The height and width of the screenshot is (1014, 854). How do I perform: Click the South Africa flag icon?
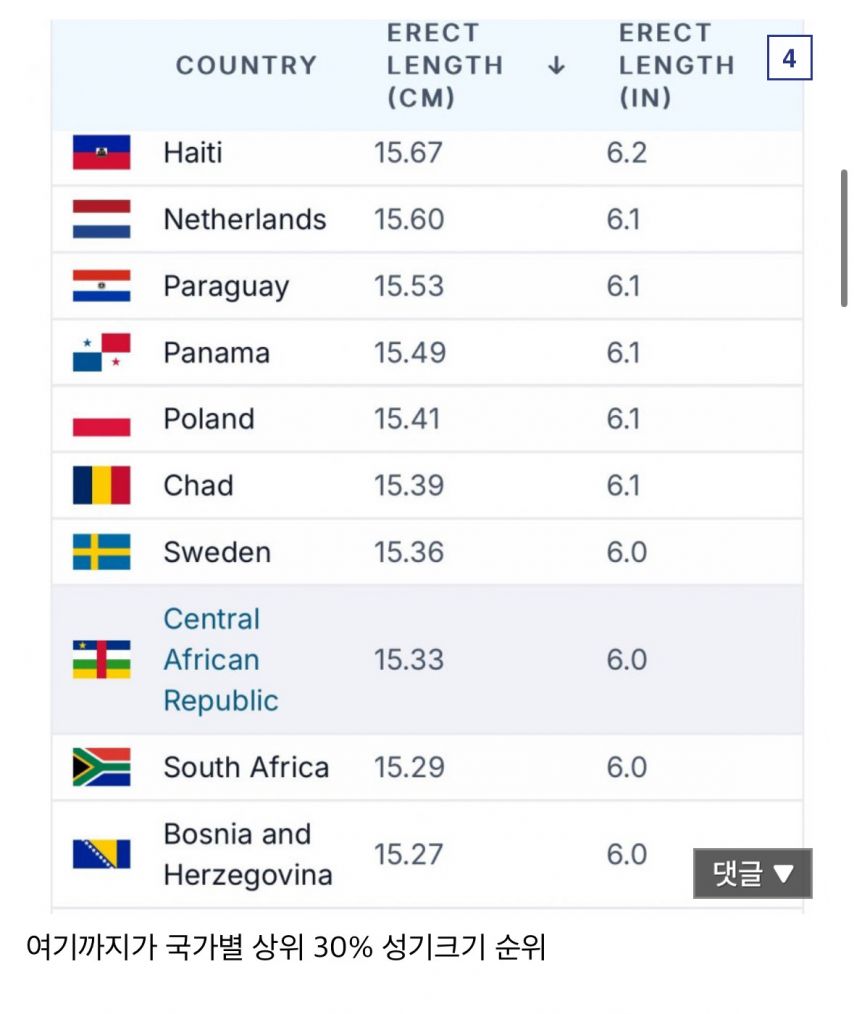[x=101, y=767]
